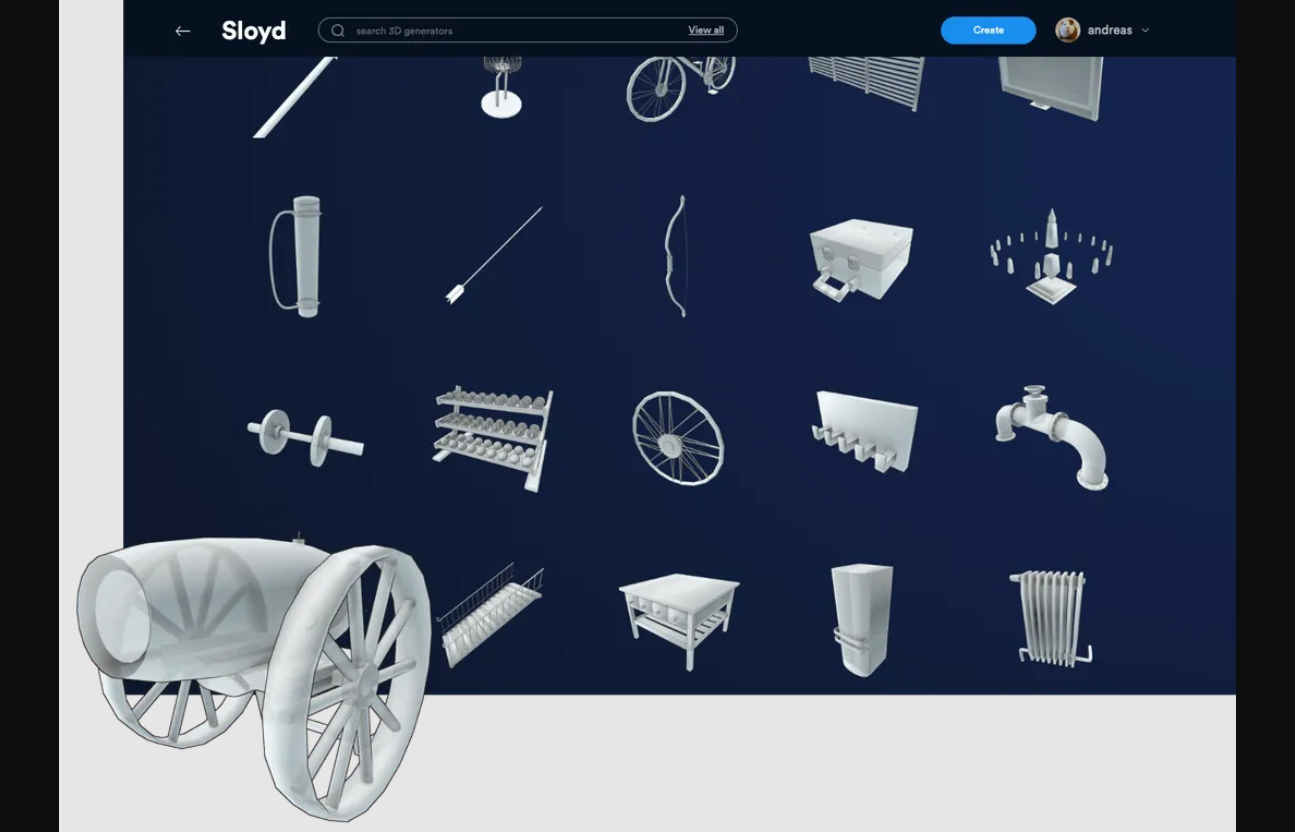Choose the spoked wheel model
Screen dimensions: 1295x832
[678, 437]
